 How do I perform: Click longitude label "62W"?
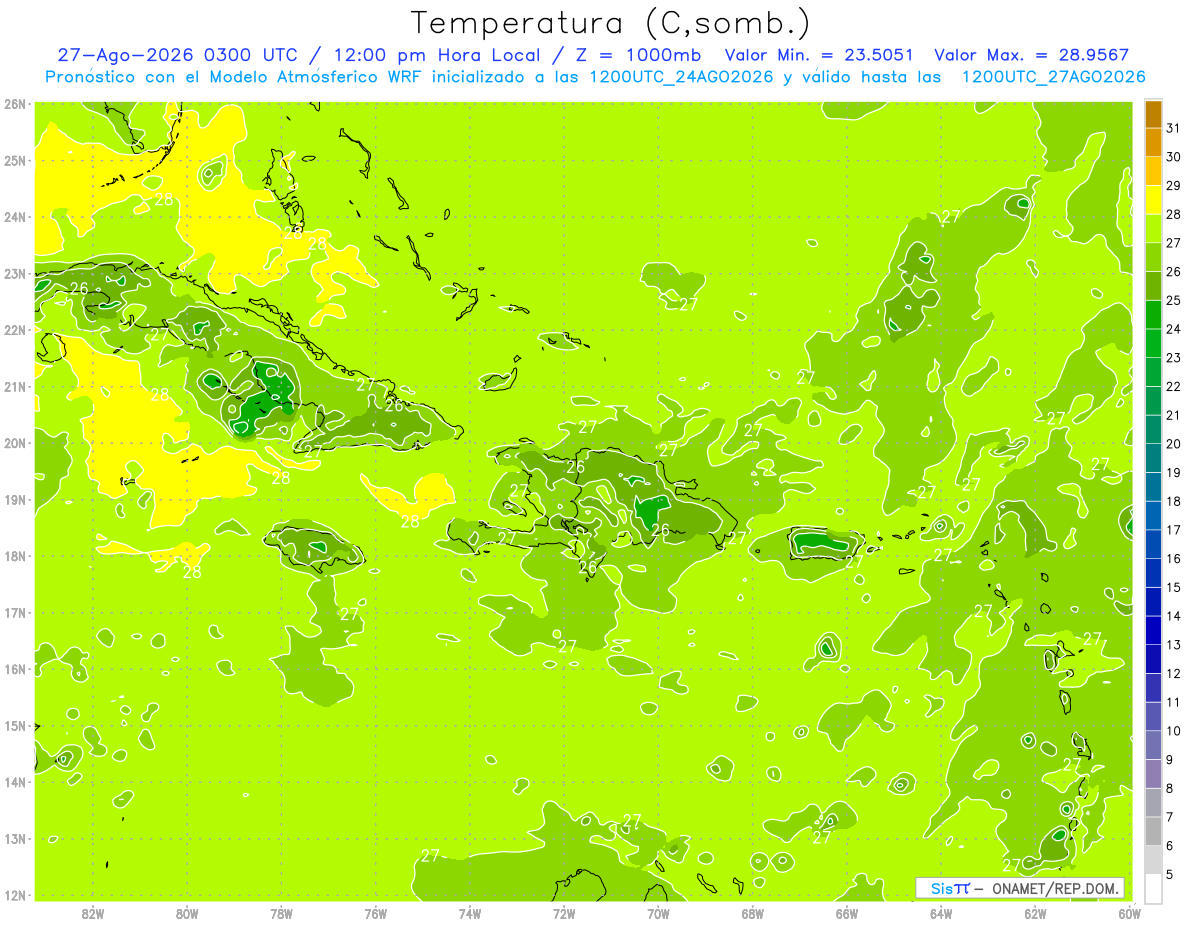[x=1035, y=913]
